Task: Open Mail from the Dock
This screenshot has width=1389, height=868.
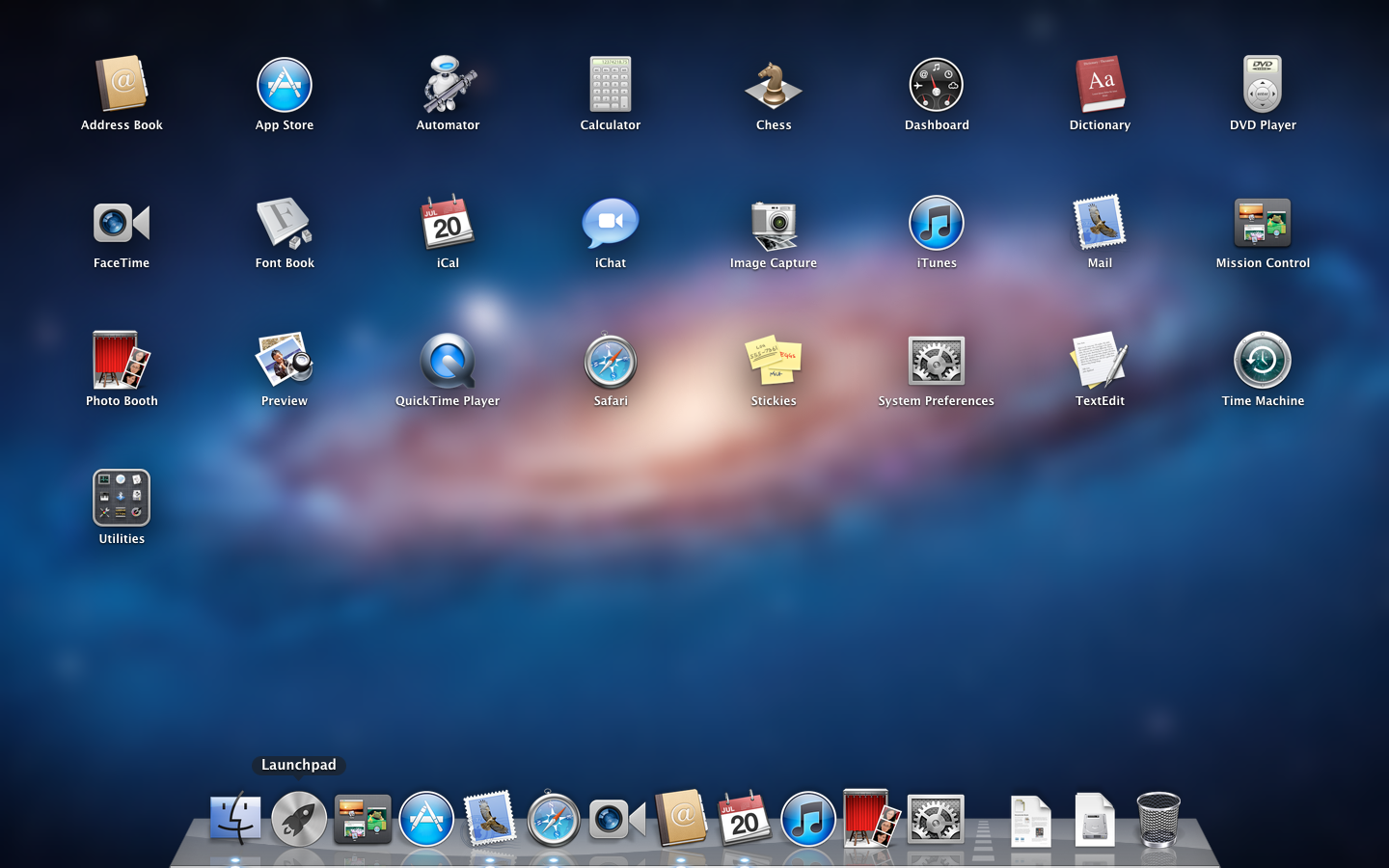Action: point(490,819)
